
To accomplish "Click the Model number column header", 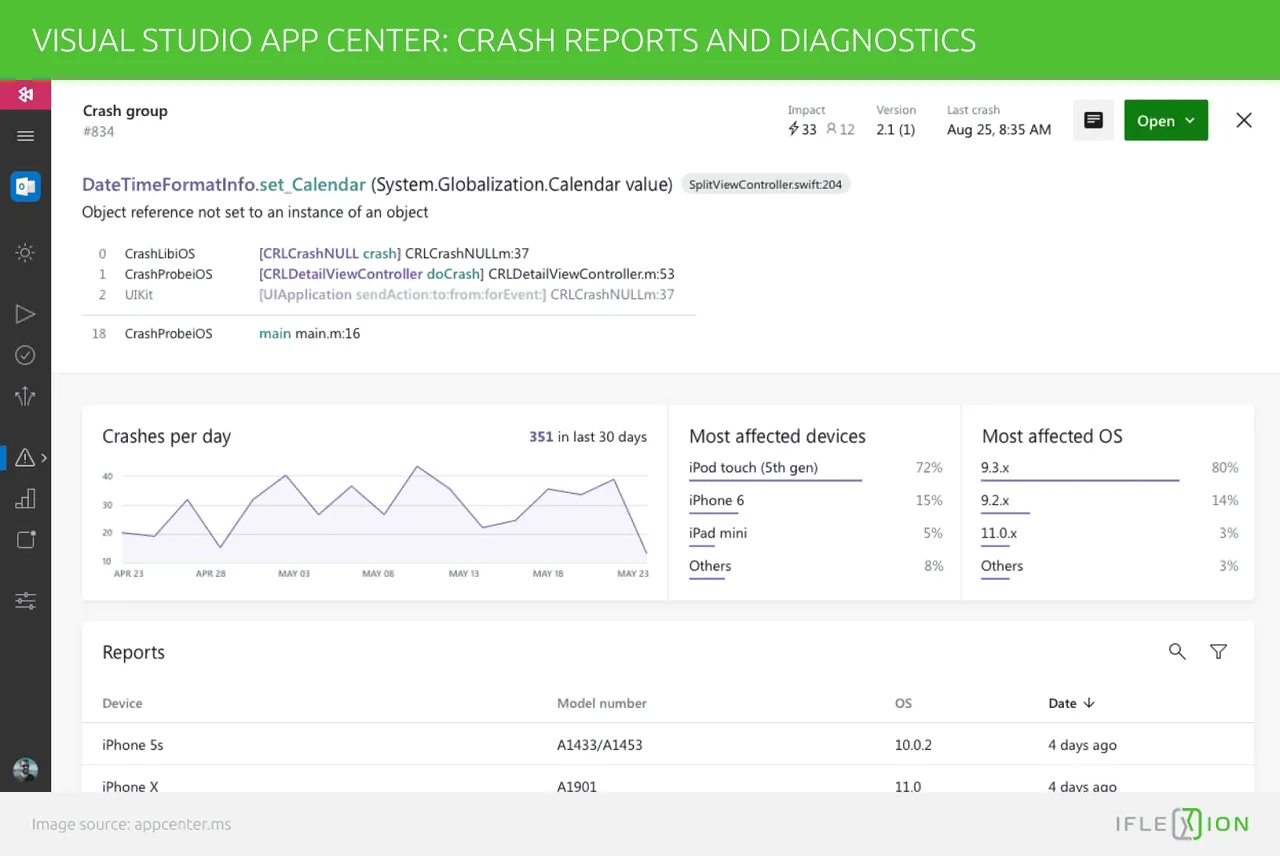I will (602, 703).
